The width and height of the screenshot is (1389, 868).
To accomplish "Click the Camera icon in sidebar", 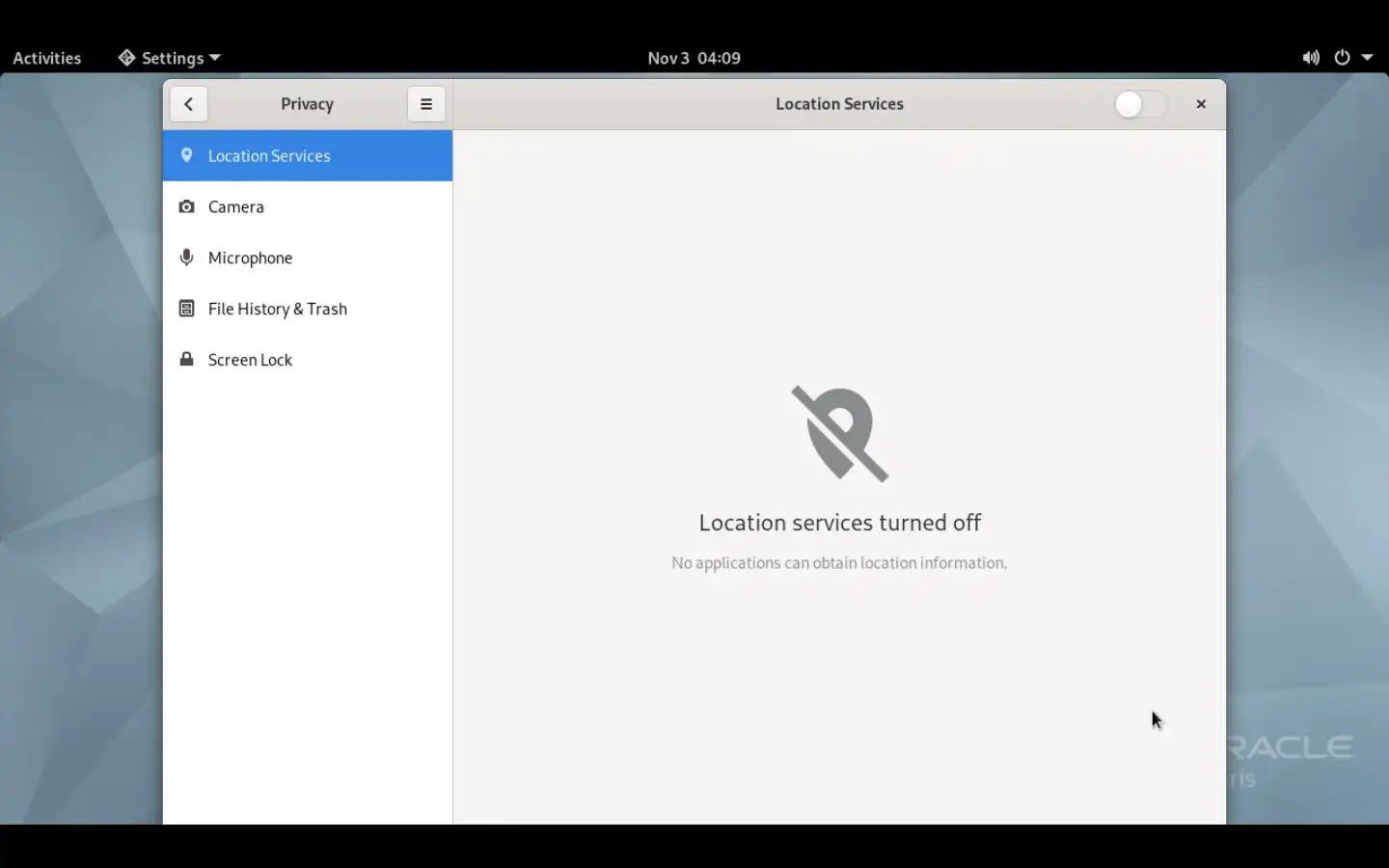I will tap(187, 206).
